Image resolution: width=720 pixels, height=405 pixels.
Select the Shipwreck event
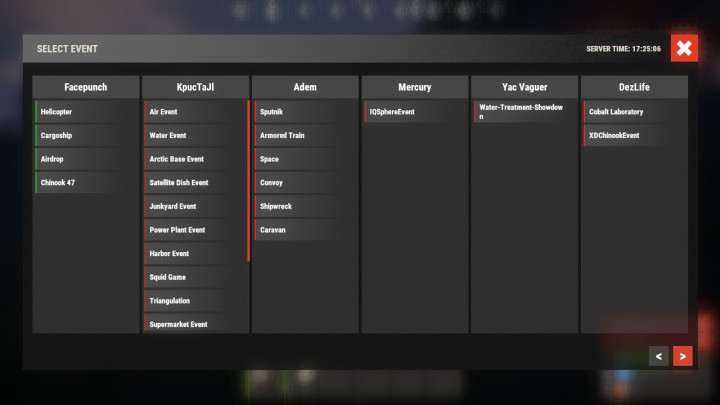[305, 206]
